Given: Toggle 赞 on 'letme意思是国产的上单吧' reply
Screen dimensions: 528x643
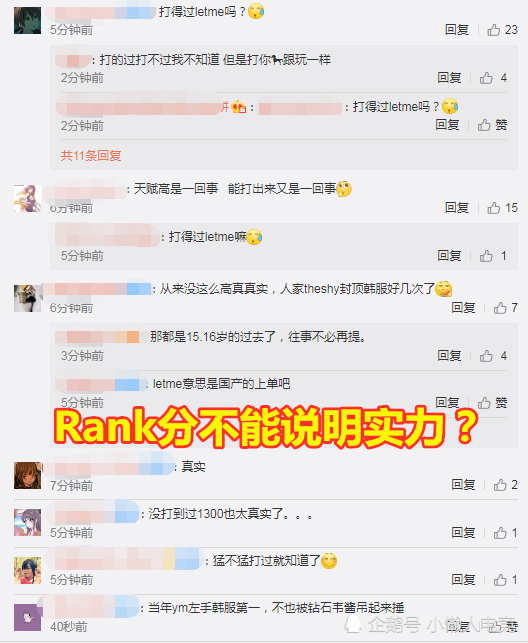Looking at the screenshot, I should pyautogui.click(x=492, y=403).
